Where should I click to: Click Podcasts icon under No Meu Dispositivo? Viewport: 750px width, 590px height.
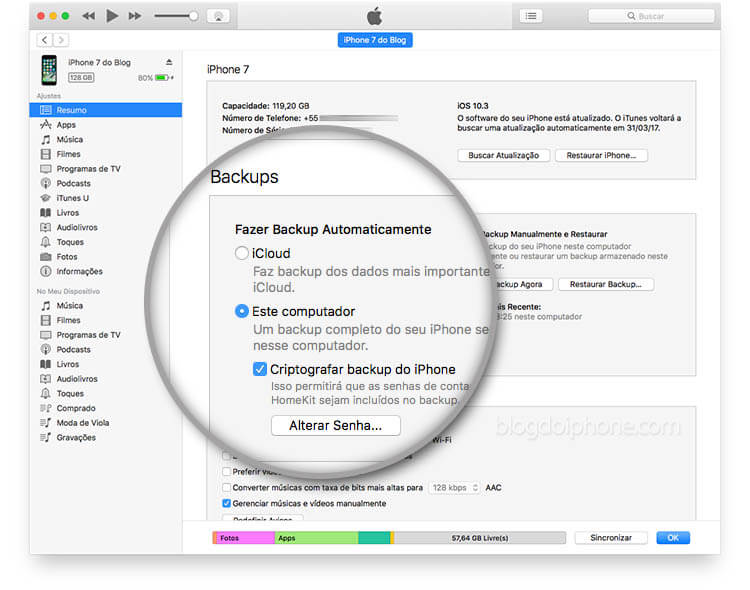45,349
